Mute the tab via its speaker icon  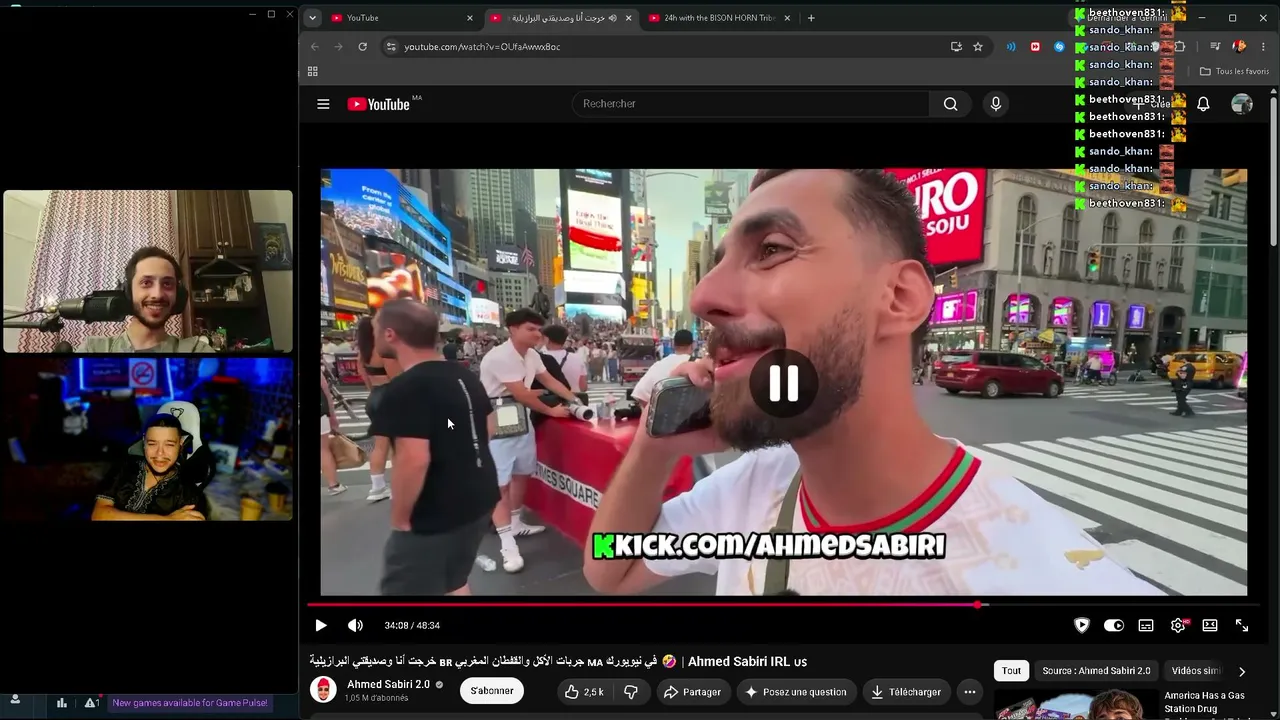pyautogui.click(x=612, y=18)
